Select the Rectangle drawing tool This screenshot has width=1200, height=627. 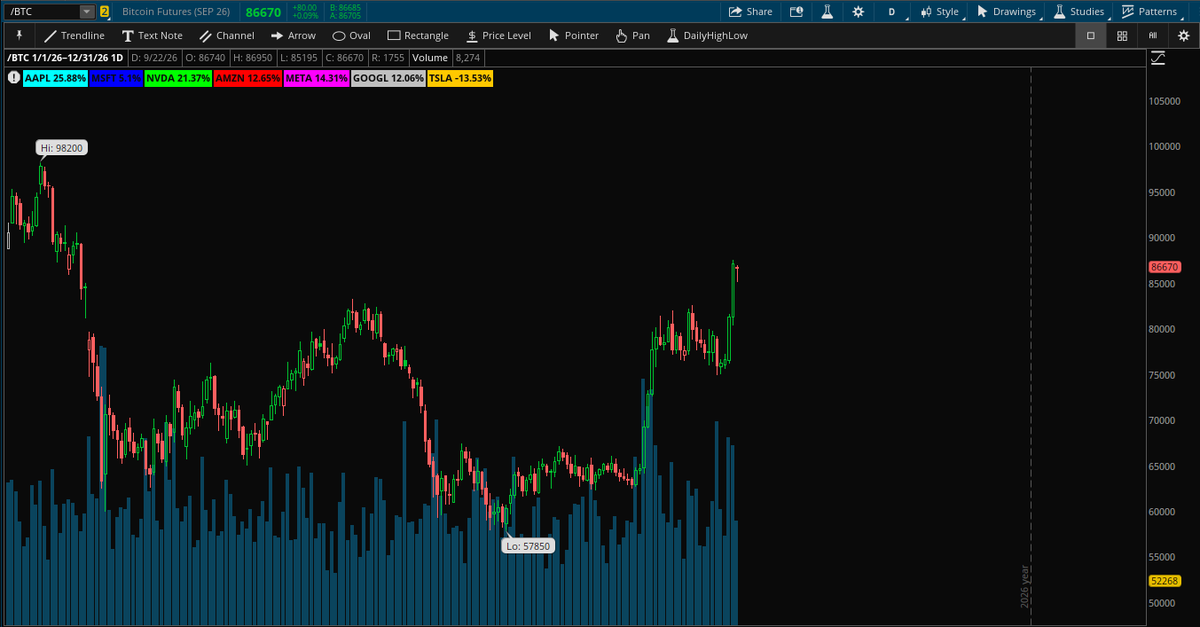(418, 35)
